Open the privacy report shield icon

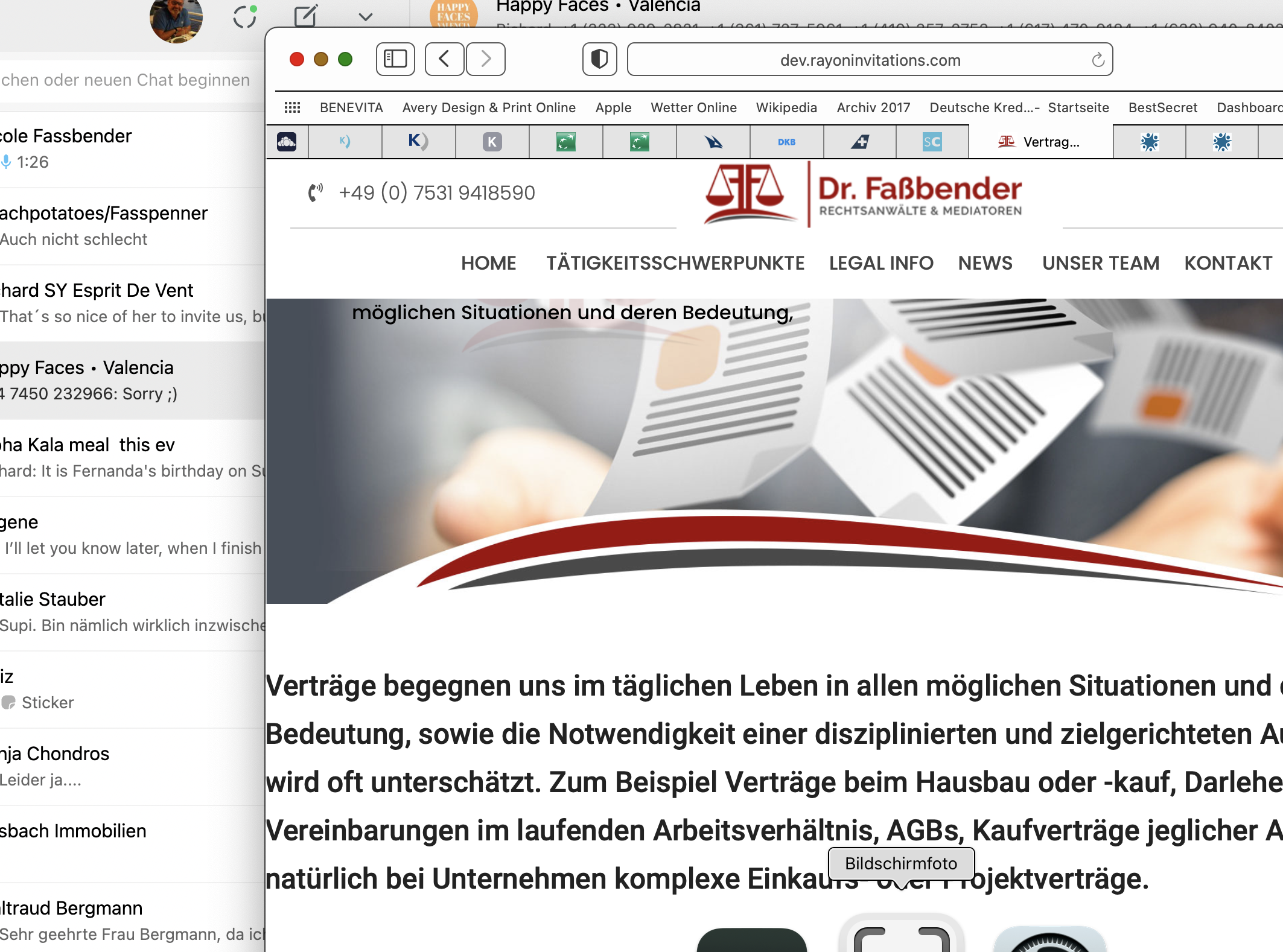click(x=599, y=59)
